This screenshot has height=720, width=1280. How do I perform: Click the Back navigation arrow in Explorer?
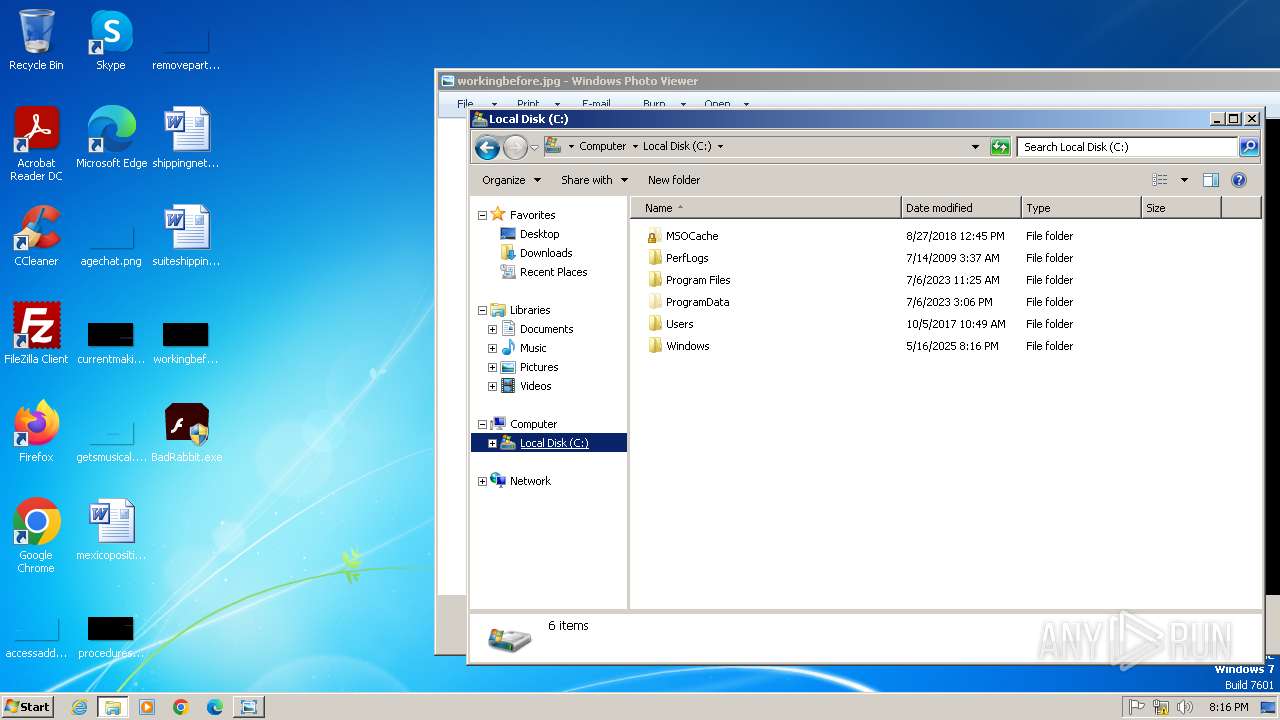(487, 148)
